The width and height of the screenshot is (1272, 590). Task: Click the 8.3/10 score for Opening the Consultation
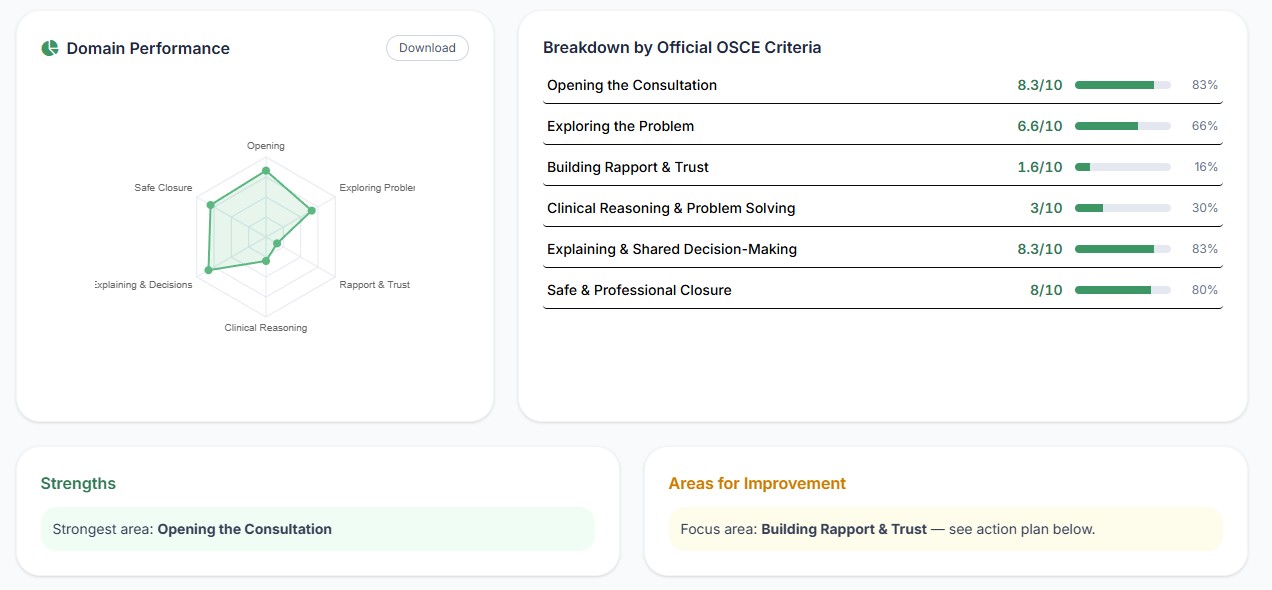pos(1040,85)
